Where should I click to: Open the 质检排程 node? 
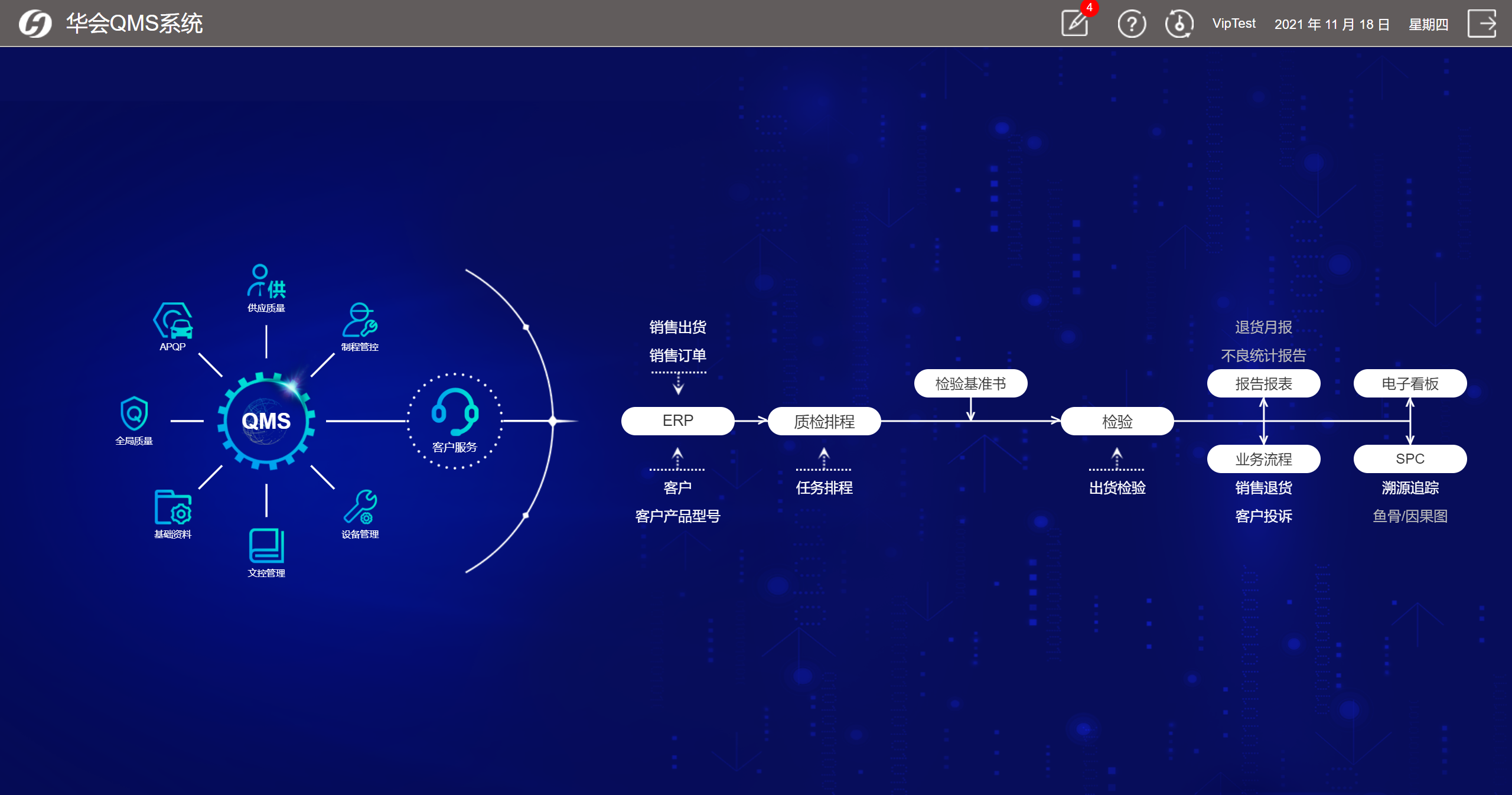[824, 421]
